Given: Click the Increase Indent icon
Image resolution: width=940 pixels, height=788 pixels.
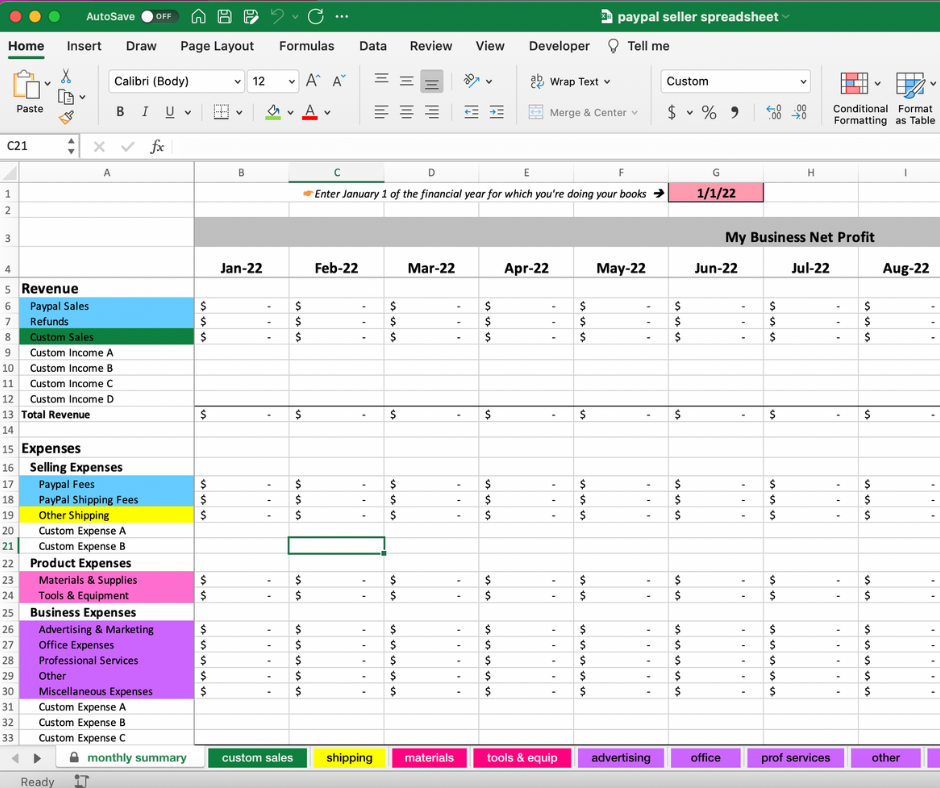Looking at the screenshot, I should pos(497,113).
